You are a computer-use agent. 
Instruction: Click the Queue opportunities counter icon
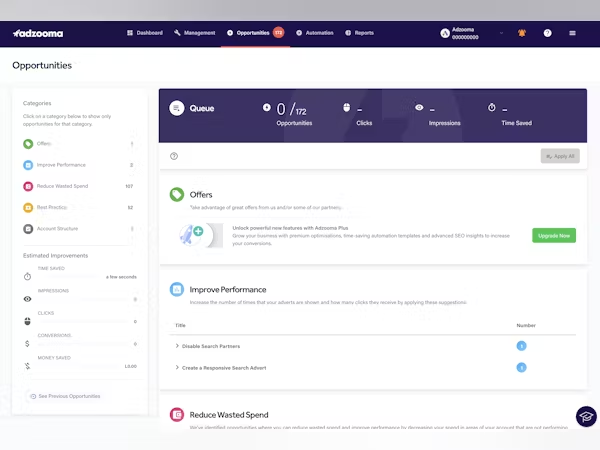pos(267,108)
